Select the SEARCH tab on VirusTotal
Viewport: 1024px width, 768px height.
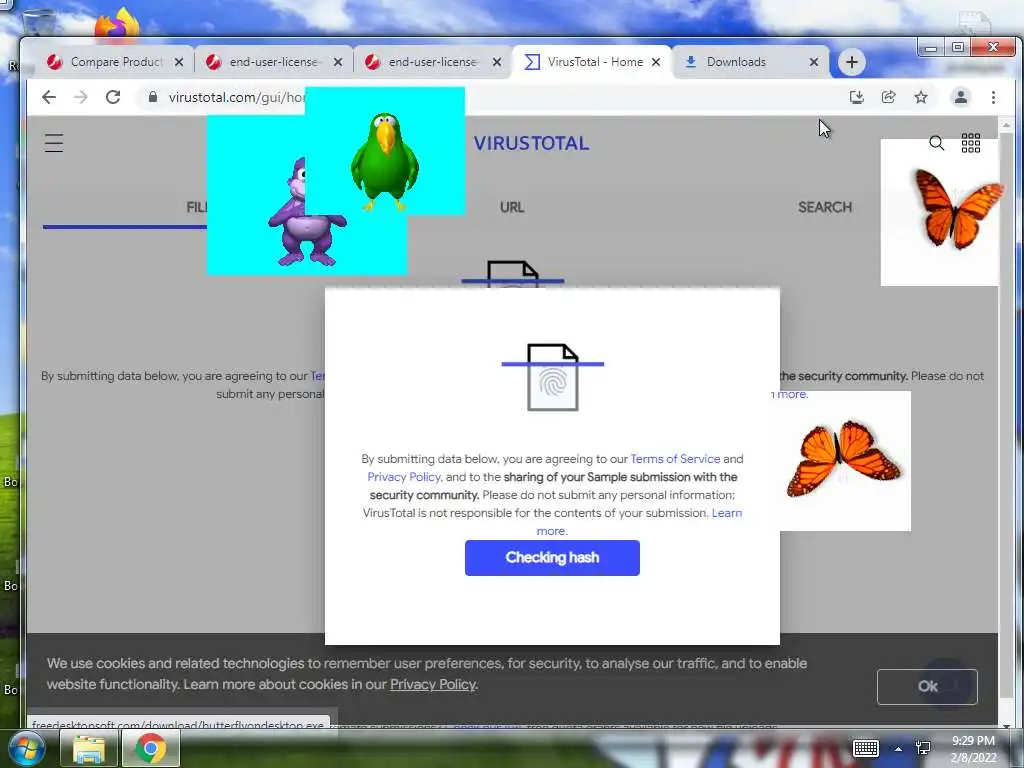[825, 208]
